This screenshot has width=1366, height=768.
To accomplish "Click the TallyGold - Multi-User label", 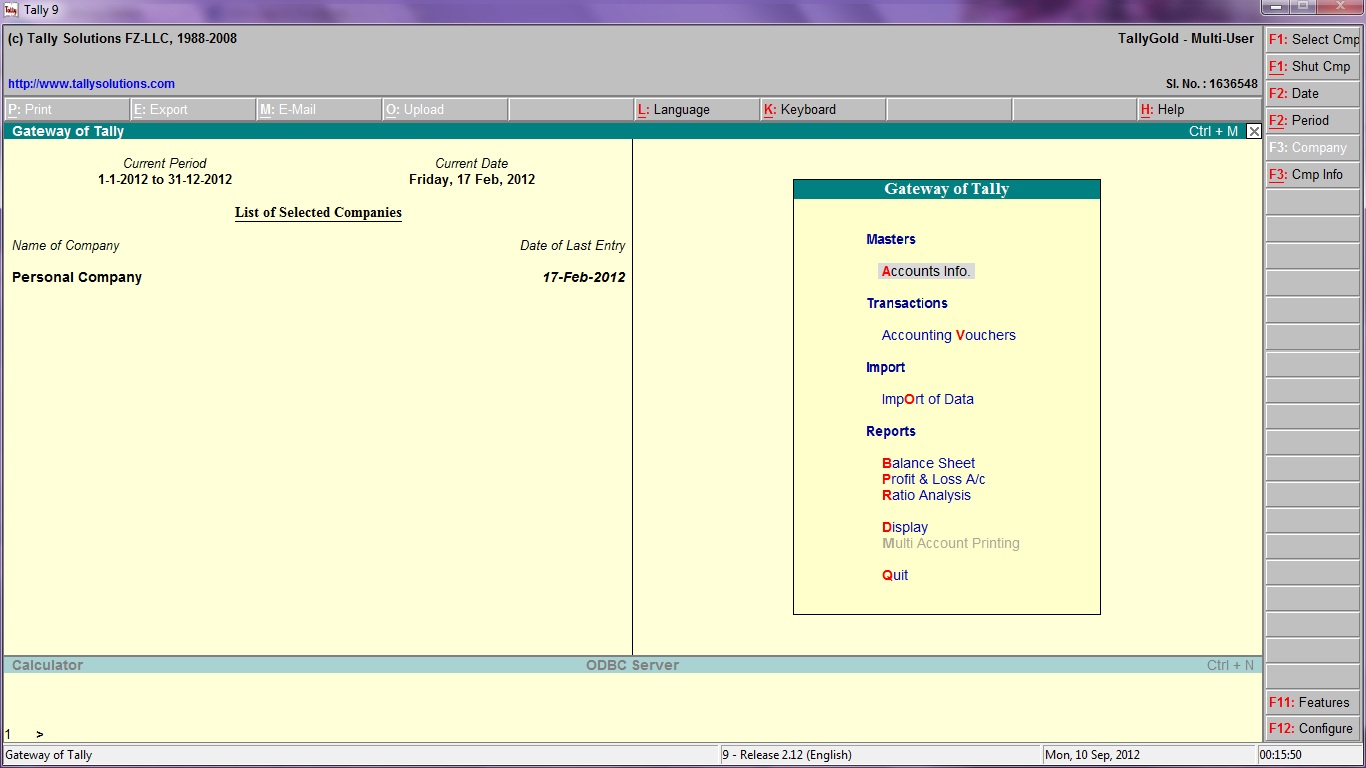I will click(x=1186, y=39).
